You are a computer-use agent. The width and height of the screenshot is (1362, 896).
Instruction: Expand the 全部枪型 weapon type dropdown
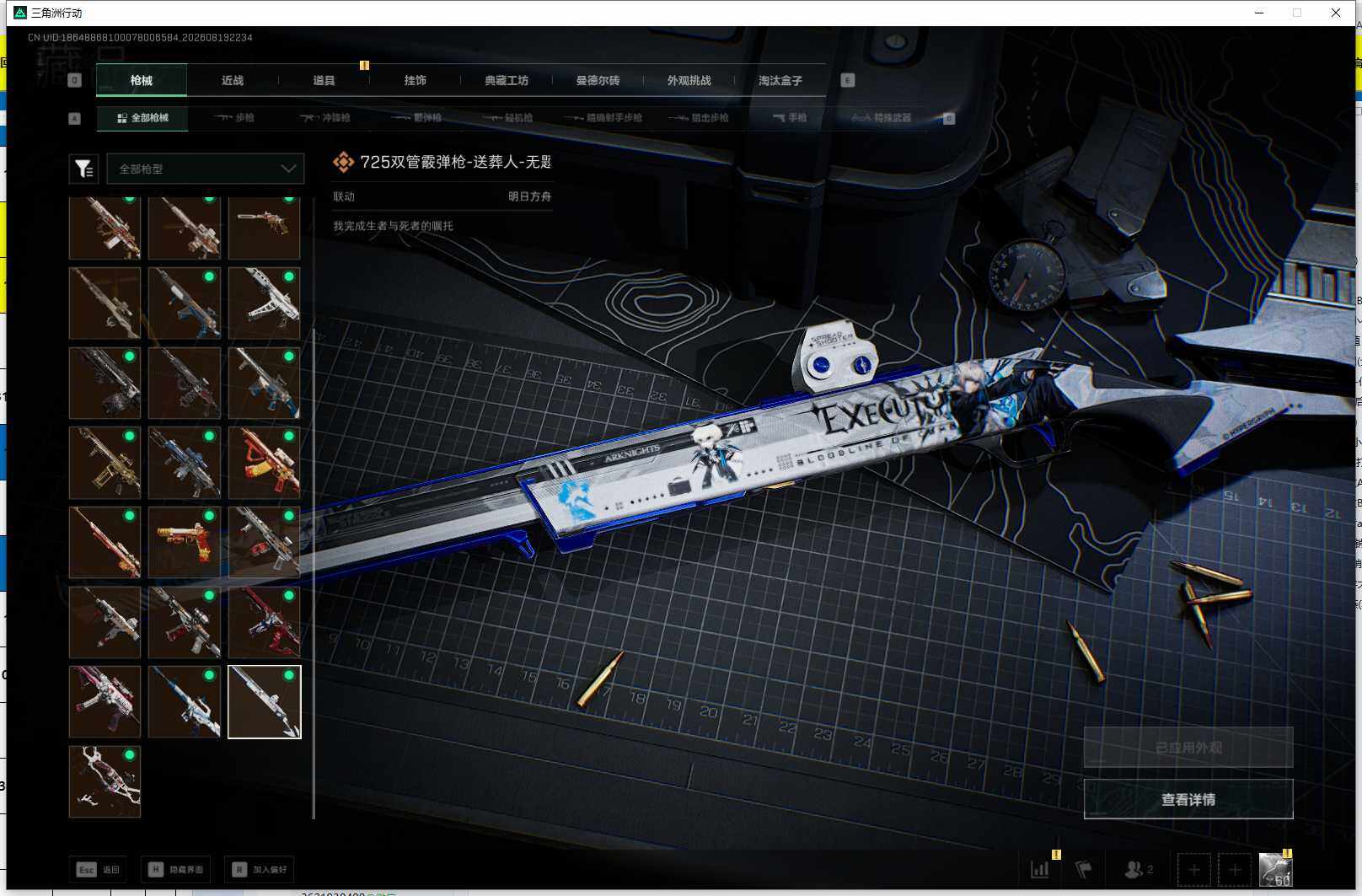[x=206, y=169]
